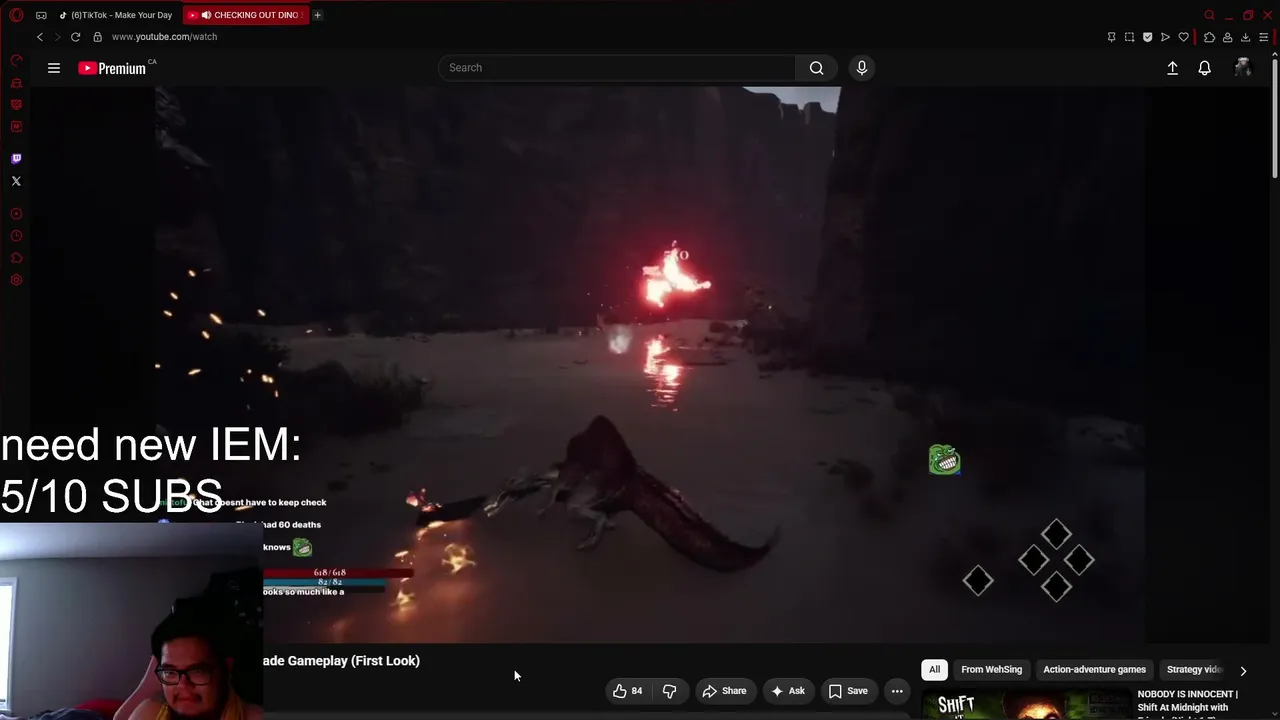Search with voice microphone icon
The height and width of the screenshot is (720, 1280).
(862, 68)
